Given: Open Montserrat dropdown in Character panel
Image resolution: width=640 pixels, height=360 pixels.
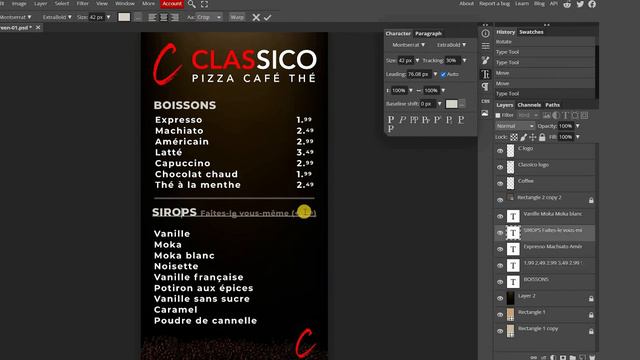Looking at the screenshot, I should pyautogui.click(x=409, y=45).
